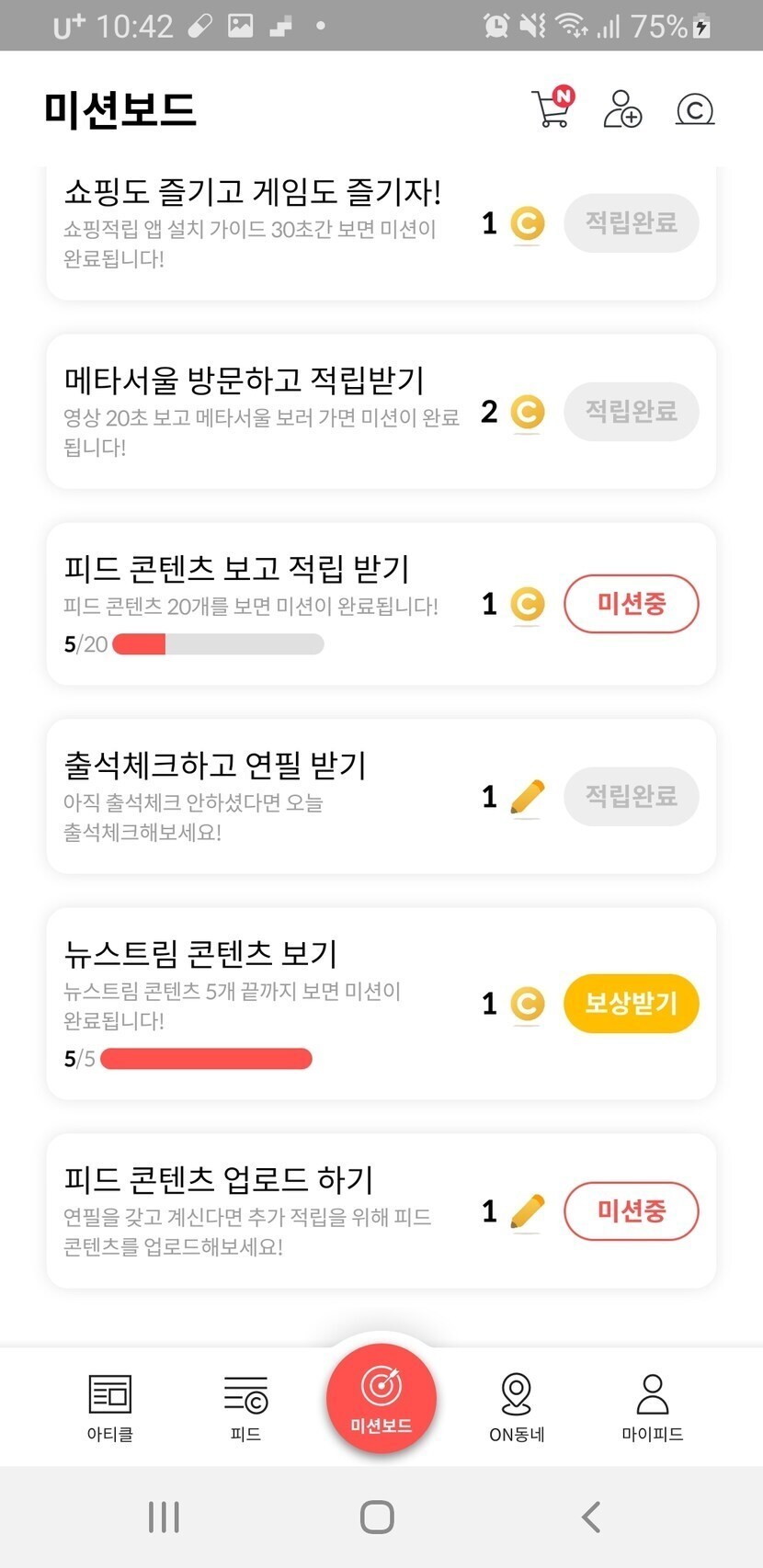Viewport: 763px width, 1568px height.
Task: Tap 적립완료 for 출석체크하고 연필 받기
Action: click(631, 796)
